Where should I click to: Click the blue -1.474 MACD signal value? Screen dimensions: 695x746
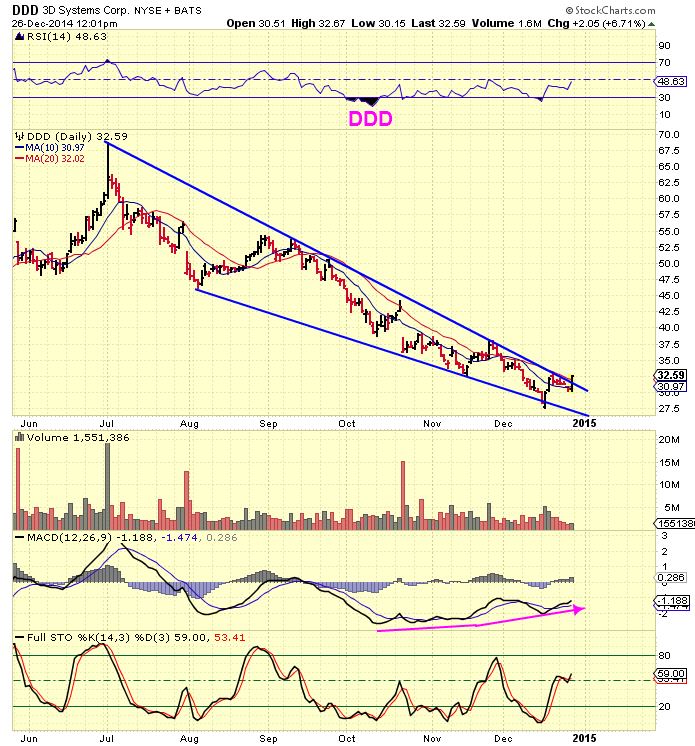178,537
